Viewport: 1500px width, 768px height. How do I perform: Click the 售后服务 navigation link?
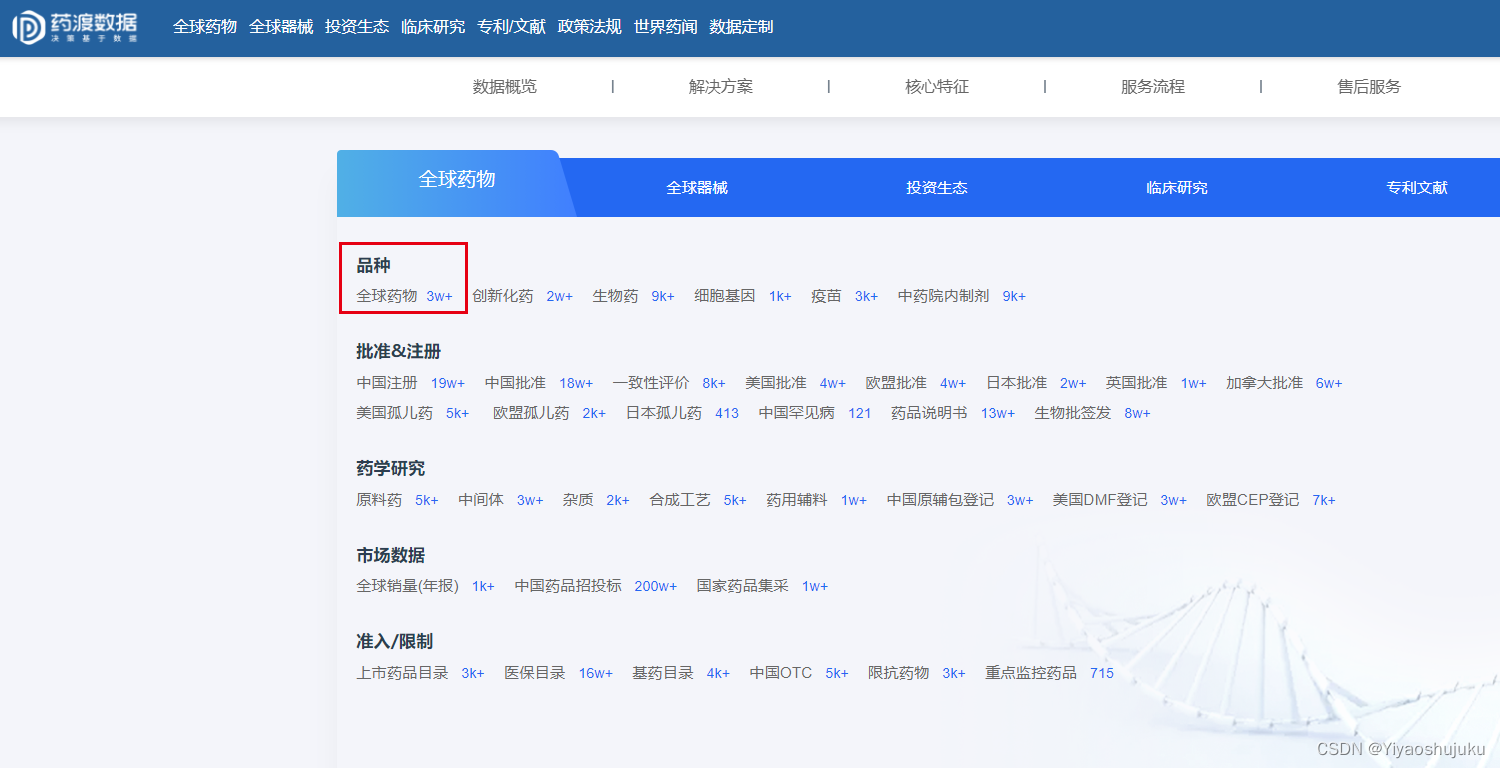pos(1369,87)
